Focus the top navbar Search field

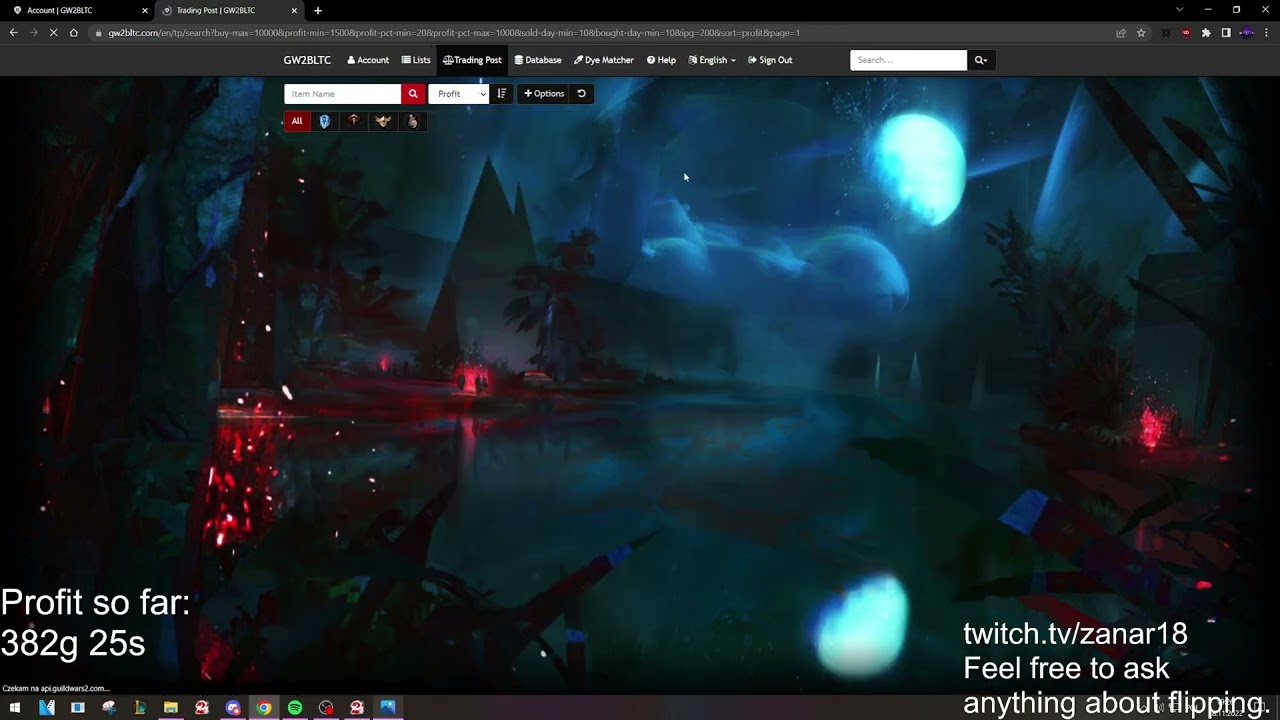click(x=909, y=60)
